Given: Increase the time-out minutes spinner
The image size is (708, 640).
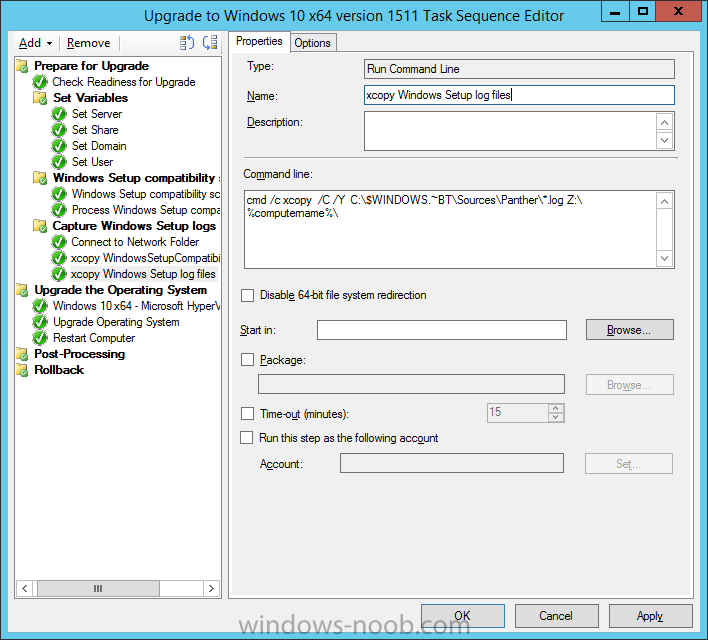Looking at the screenshot, I should pyautogui.click(x=556, y=408).
